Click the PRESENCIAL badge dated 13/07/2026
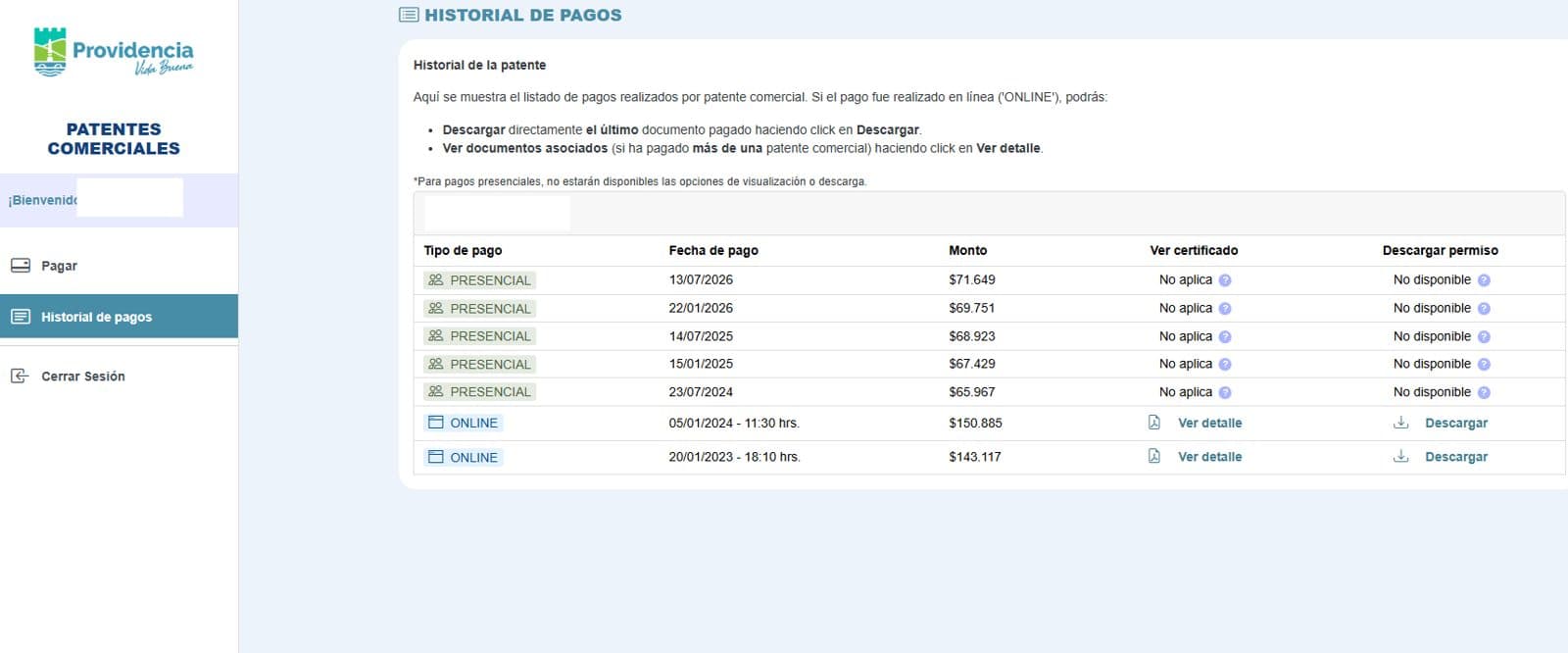 (480, 280)
